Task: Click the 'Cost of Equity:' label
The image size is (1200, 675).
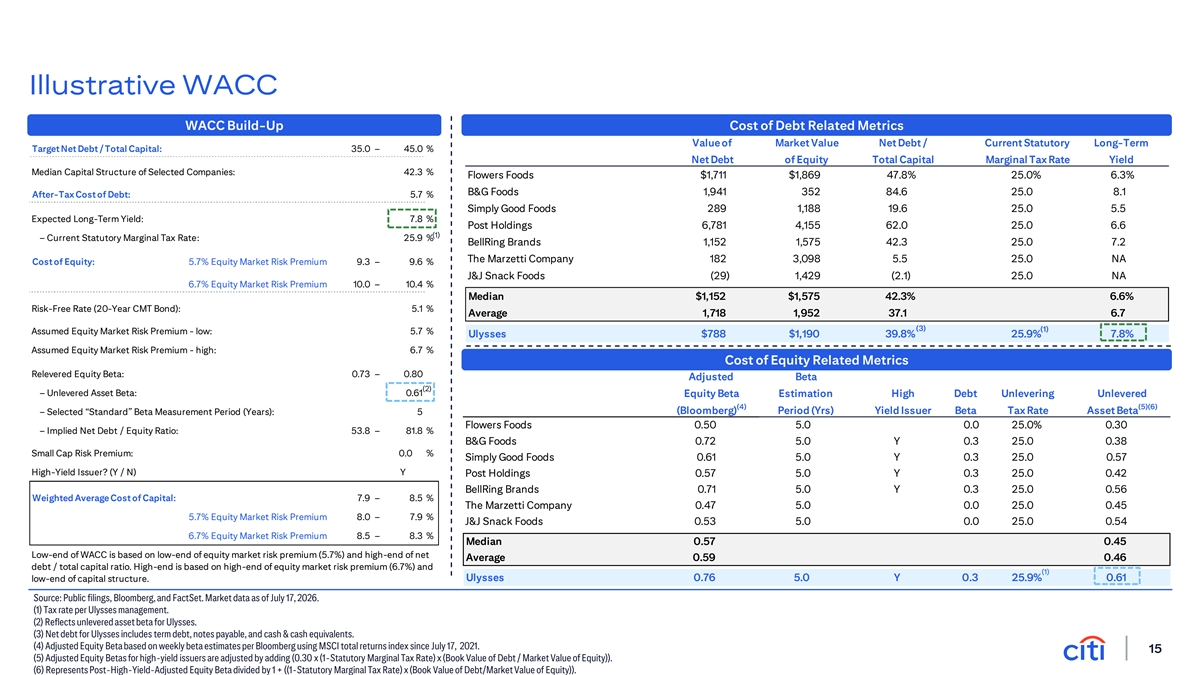Action: tap(64, 262)
